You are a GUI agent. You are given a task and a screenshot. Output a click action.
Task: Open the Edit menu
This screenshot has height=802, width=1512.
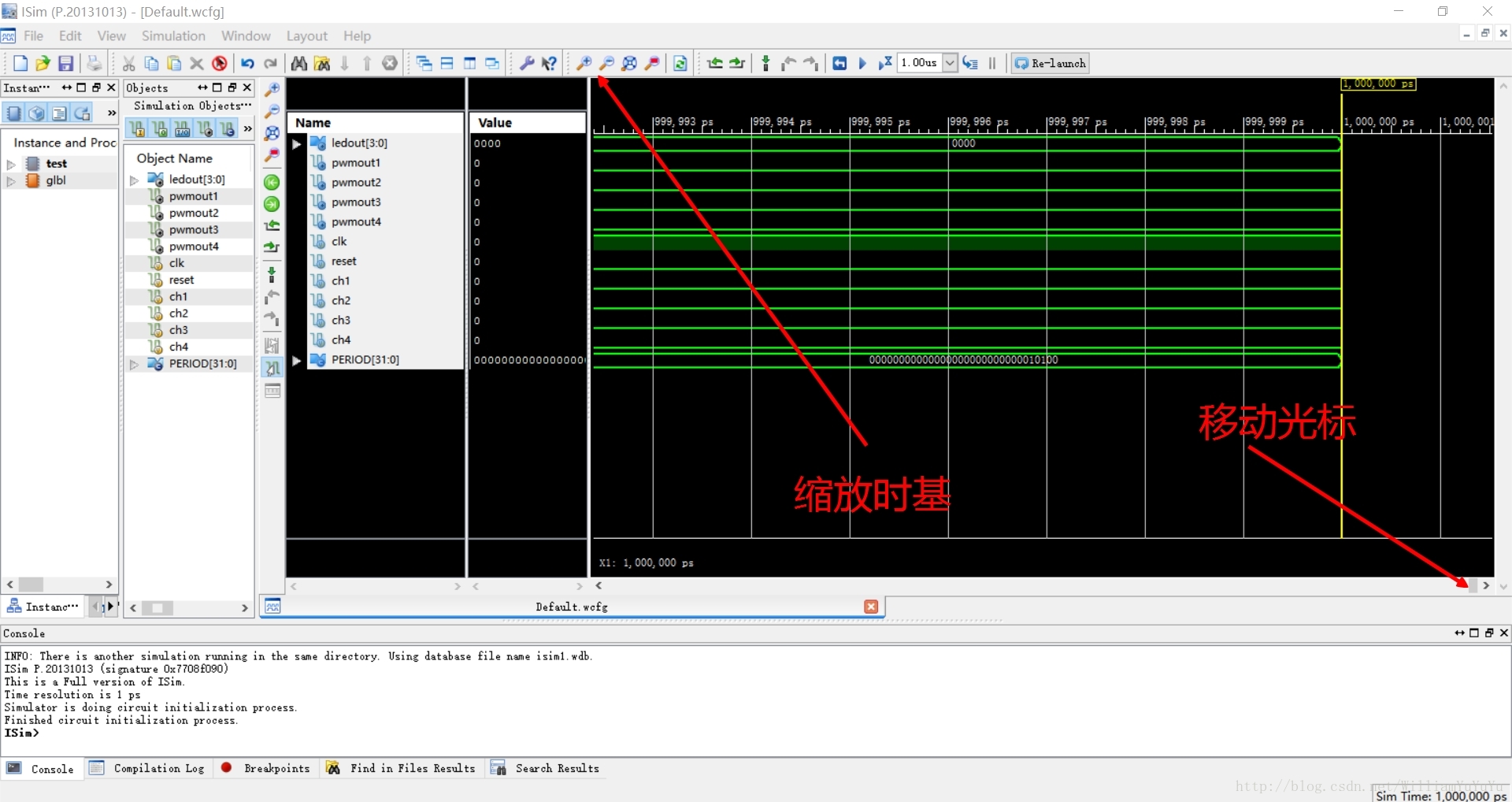pos(70,36)
